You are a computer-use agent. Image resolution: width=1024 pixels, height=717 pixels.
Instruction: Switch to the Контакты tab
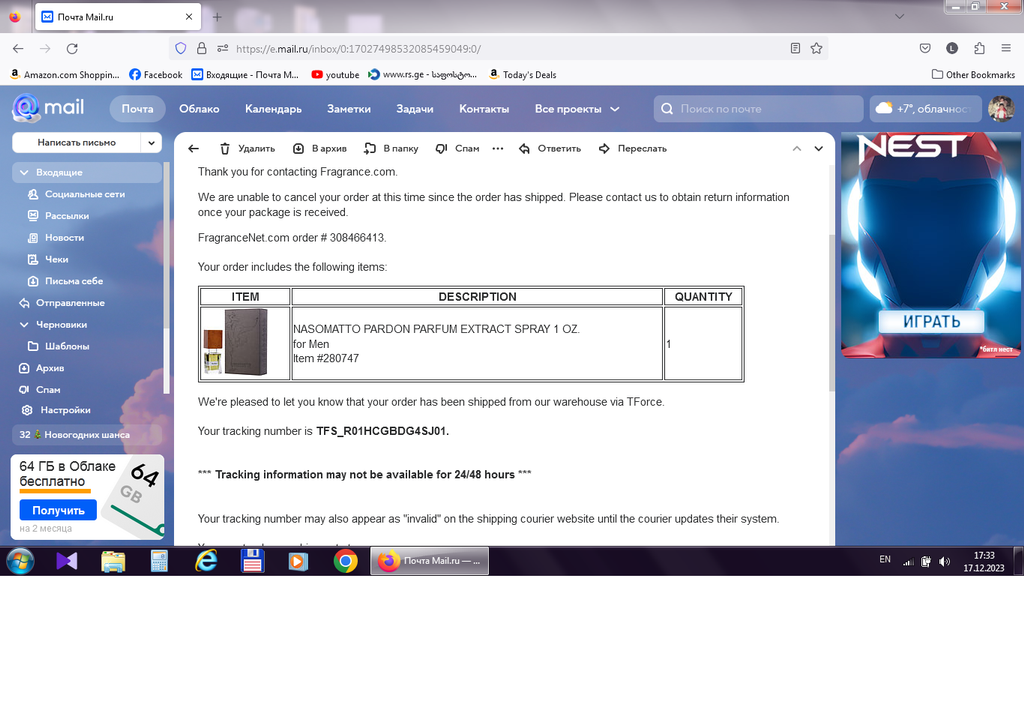click(484, 109)
